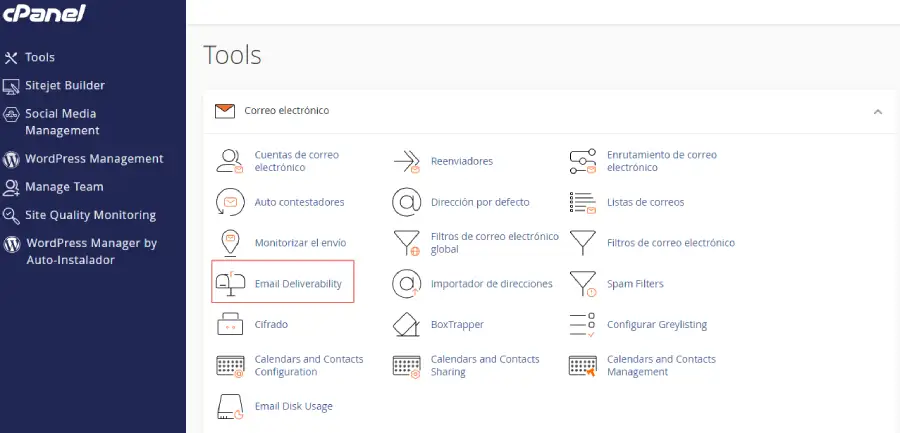Click the Dirección por defecto at-sign icon
Image resolution: width=900 pixels, height=433 pixels.
point(406,202)
